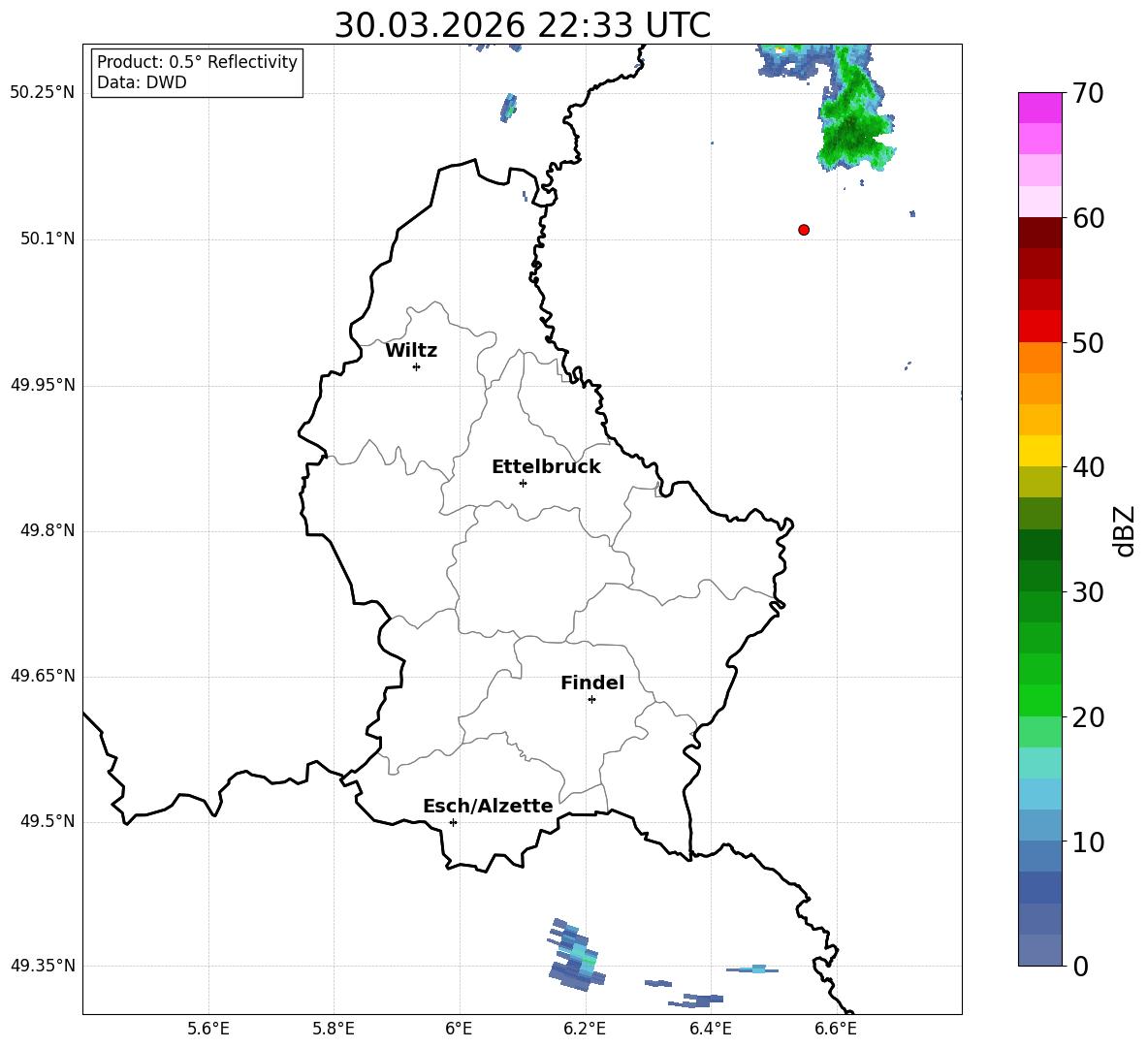Image resolution: width=1148 pixels, height=1048 pixels.
Task: Click the Findel station cross marker
Action: pos(591,700)
